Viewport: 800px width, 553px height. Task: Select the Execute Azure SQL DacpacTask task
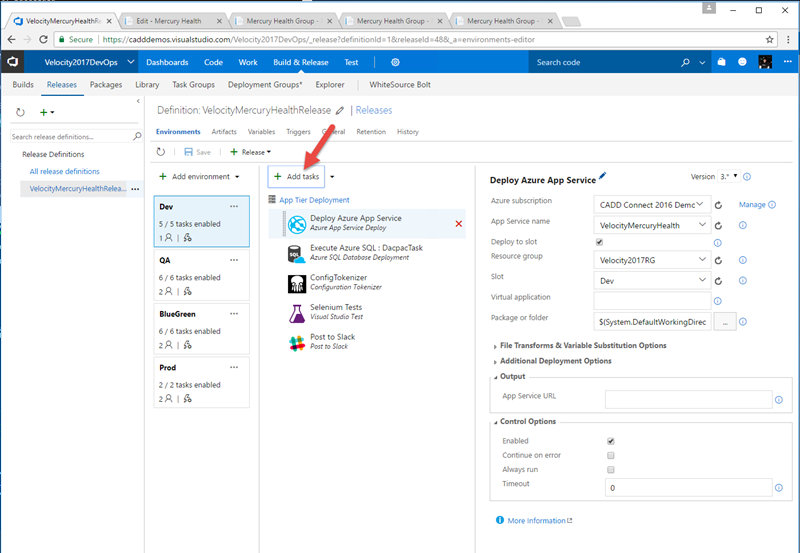point(367,253)
